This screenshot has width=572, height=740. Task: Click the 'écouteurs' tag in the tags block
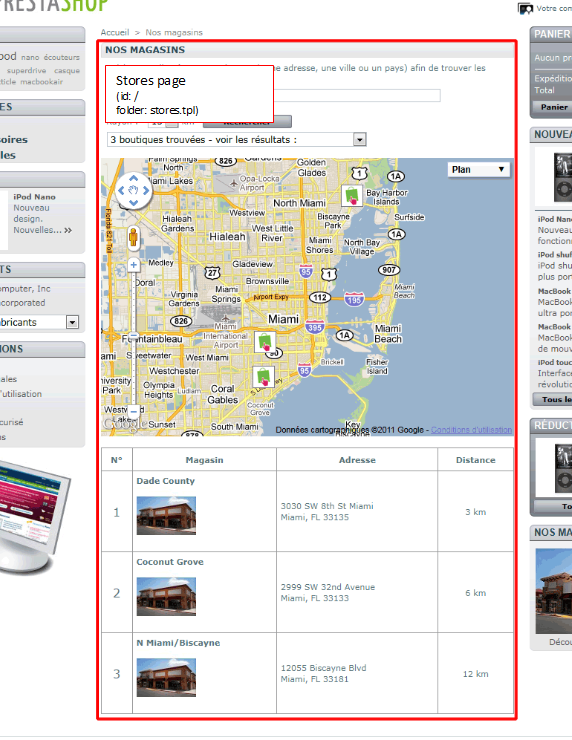[62, 58]
